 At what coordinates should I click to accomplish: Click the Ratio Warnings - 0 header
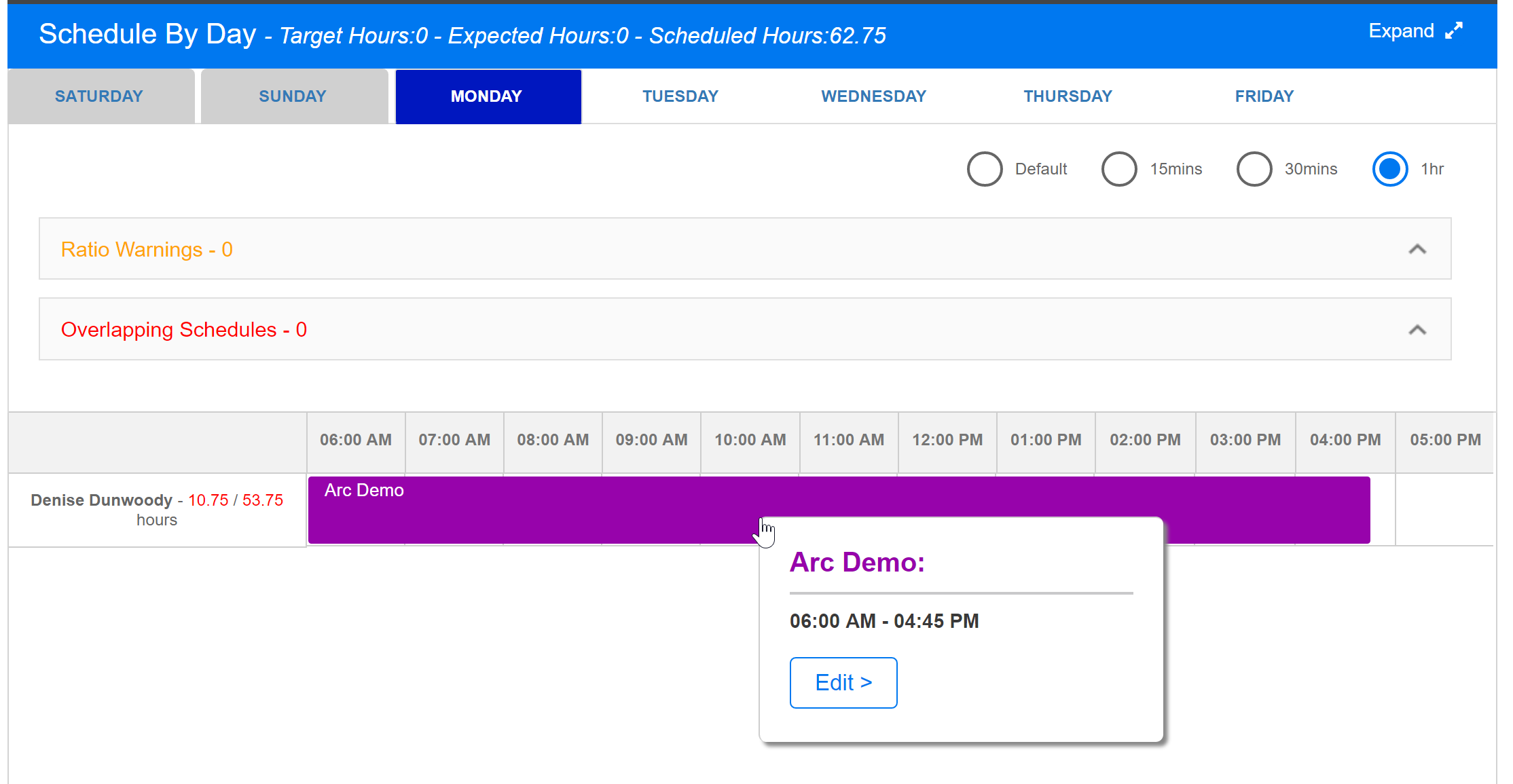click(147, 249)
